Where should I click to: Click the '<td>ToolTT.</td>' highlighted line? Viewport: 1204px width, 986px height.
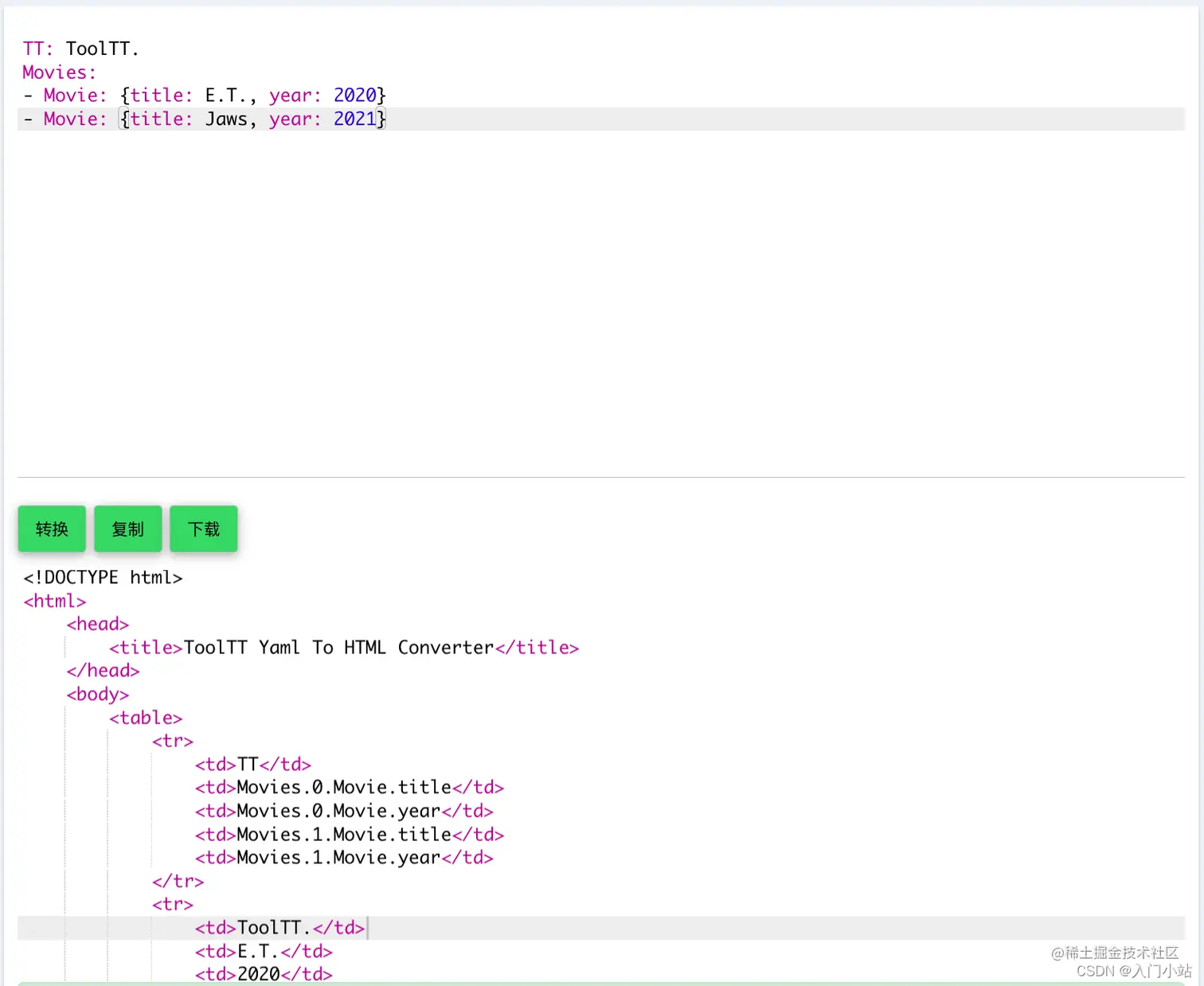click(280, 928)
